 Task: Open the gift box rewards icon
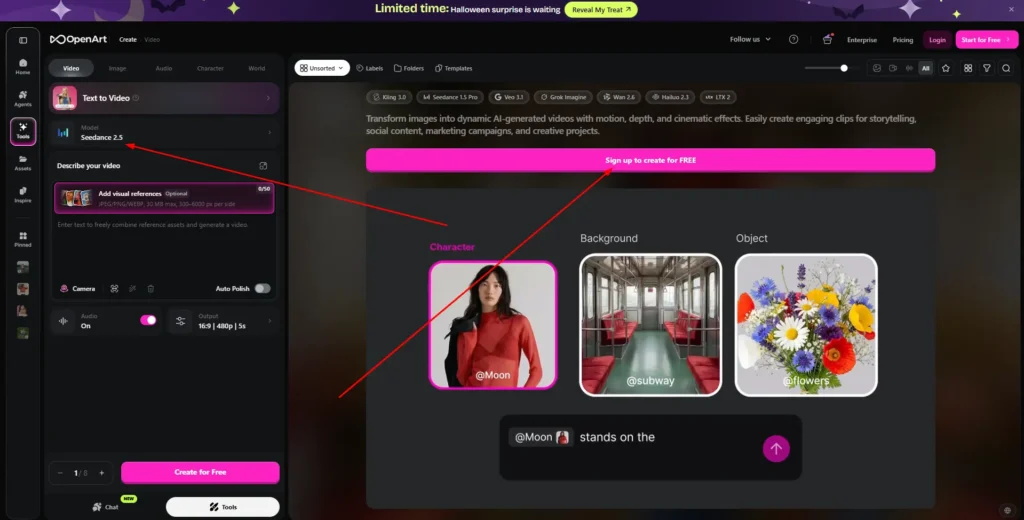[827, 39]
